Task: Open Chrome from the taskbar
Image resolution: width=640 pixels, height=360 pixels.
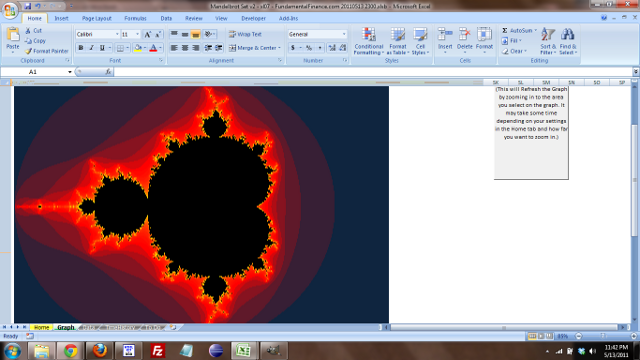Action: tap(71, 351)
